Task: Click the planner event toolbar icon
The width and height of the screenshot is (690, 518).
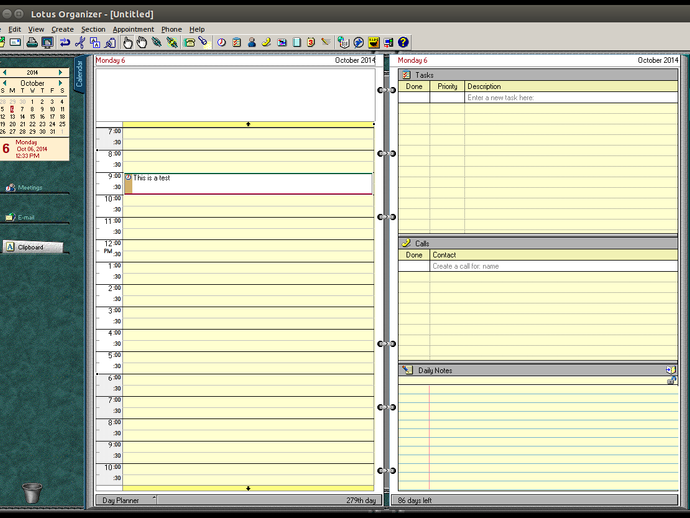Action: coord(282,42)
